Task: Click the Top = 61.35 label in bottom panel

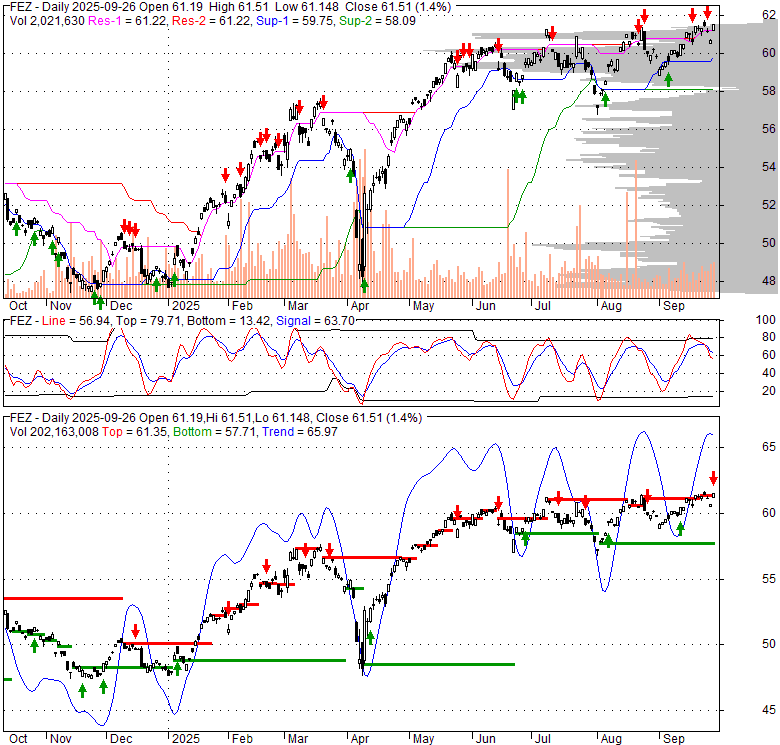Action: 135,432
